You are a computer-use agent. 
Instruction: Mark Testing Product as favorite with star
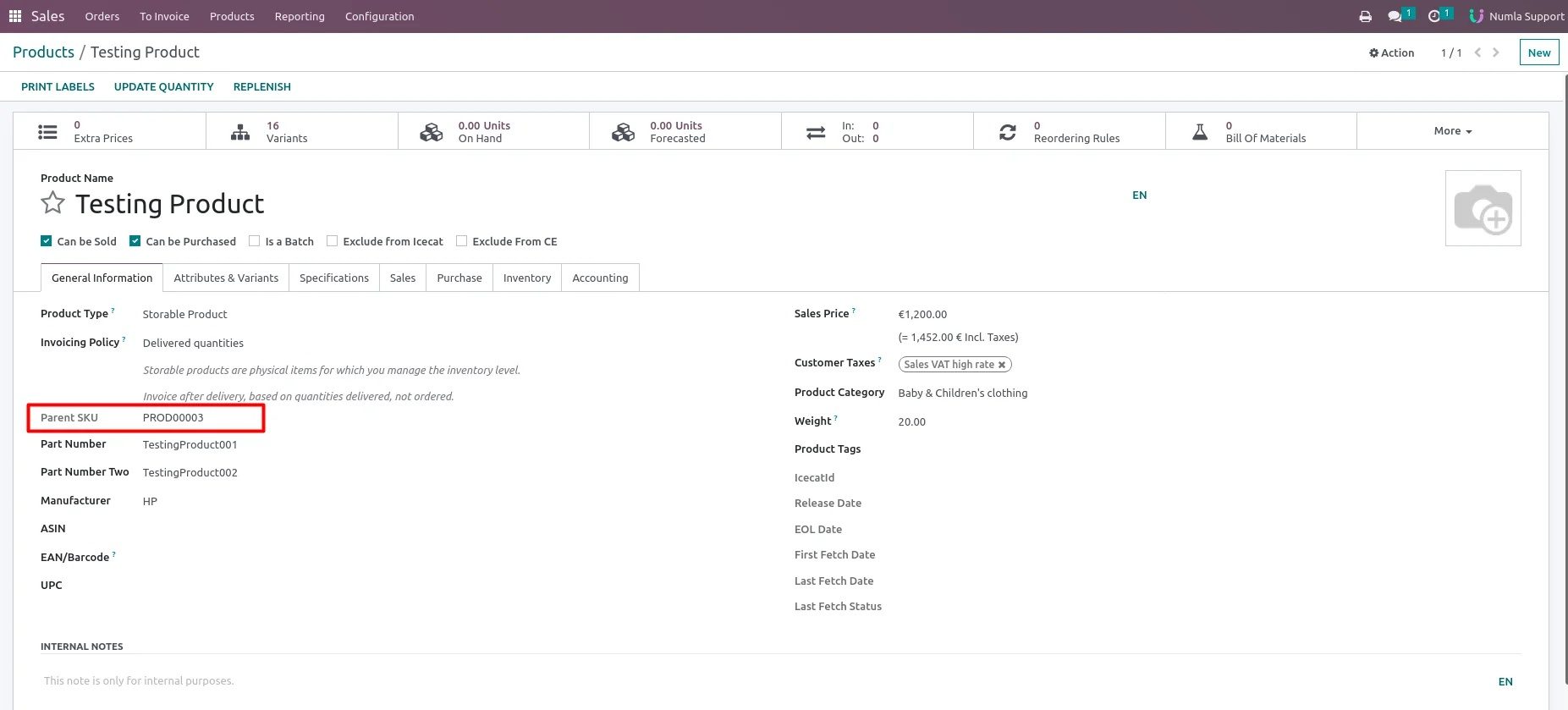(52, 203)
